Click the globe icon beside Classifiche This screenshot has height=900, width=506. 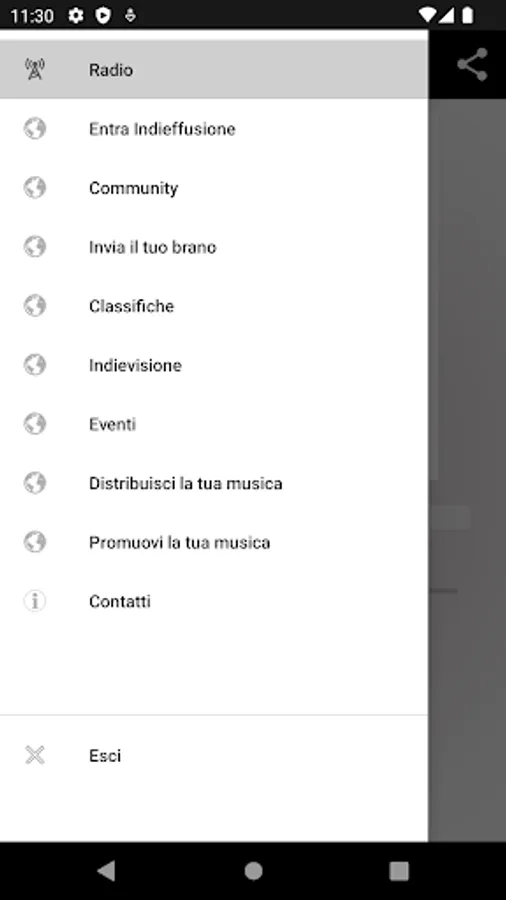click(x=35, y=306)
